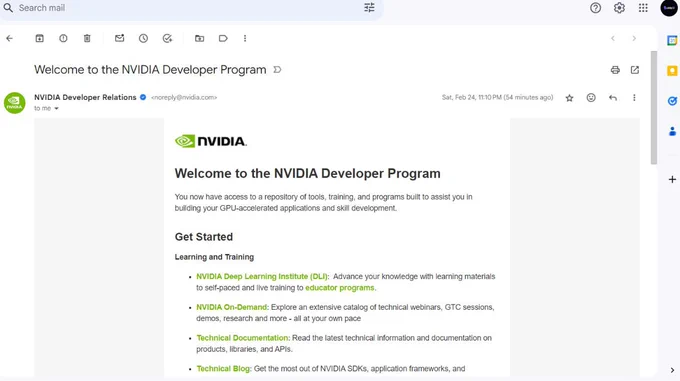Screen dimensions: 680x381
Task: Open the Support help icon
Action: tap(595, 8)
